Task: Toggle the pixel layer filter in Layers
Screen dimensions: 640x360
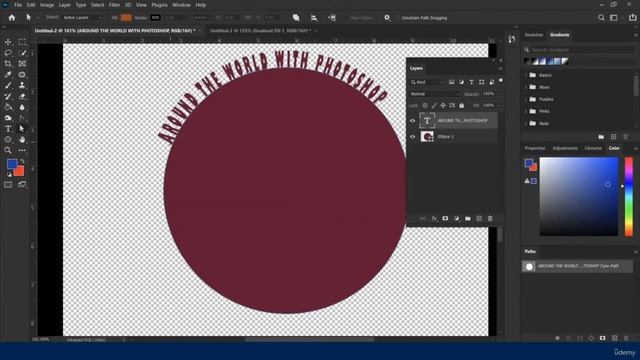Action: pyautogui.click(x=451, y=82)
